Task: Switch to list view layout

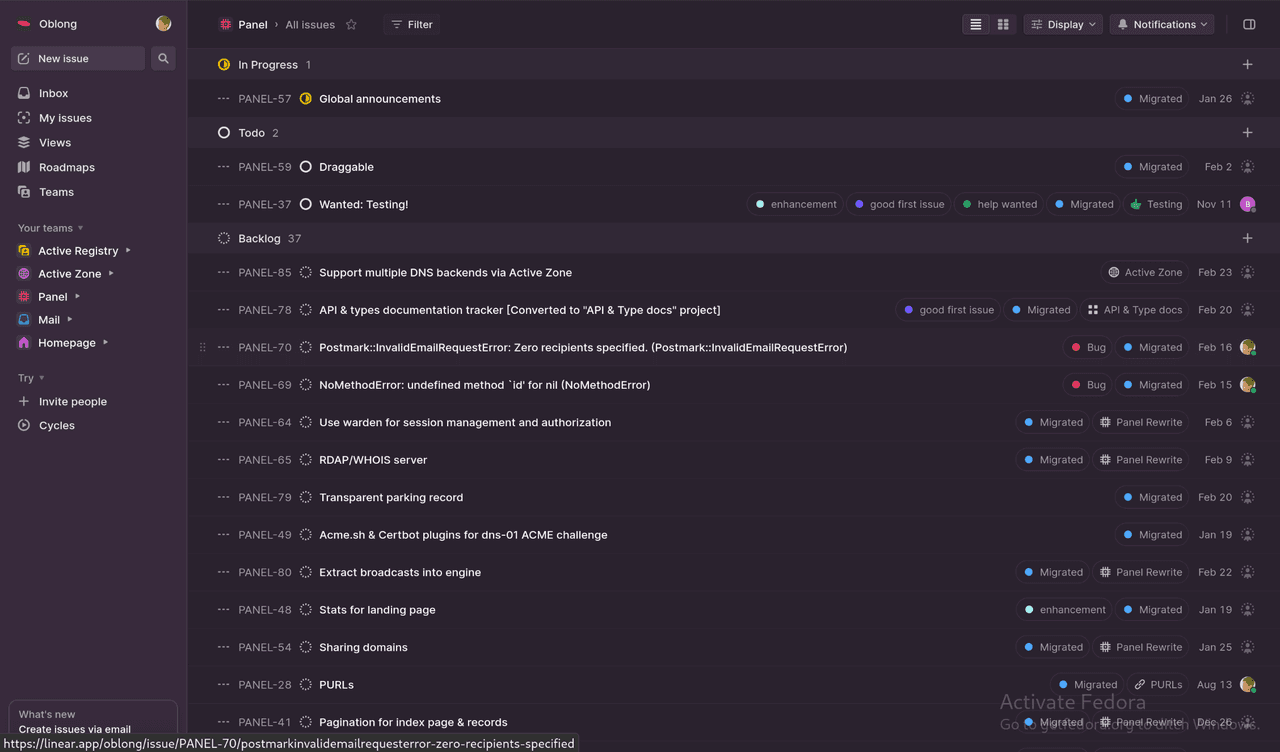Action: [976, 25]
